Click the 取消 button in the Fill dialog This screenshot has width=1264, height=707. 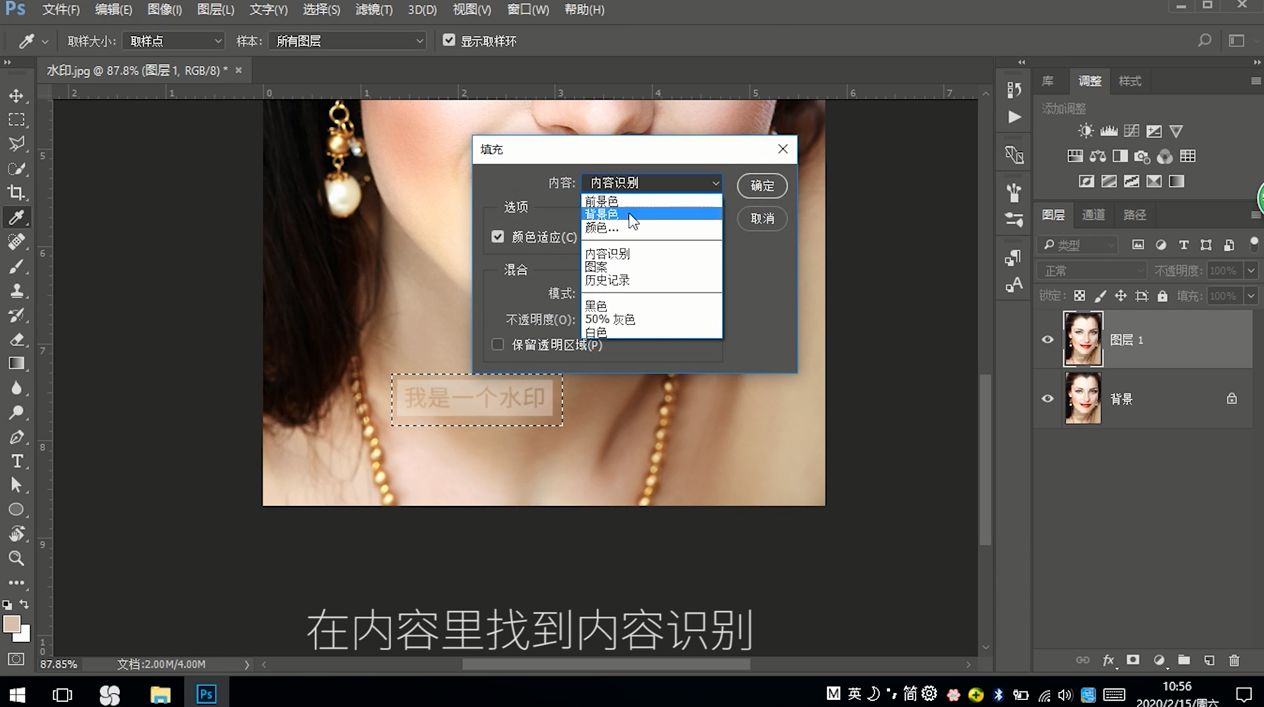coord(762,218)
